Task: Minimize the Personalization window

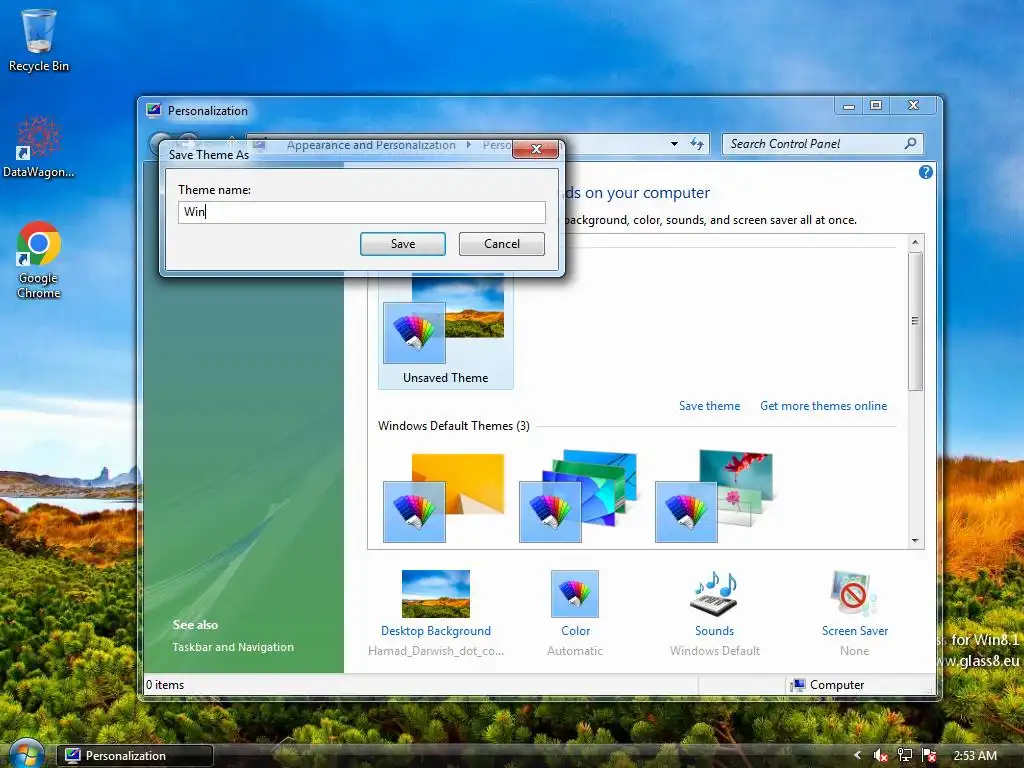Action: point(849,106)
